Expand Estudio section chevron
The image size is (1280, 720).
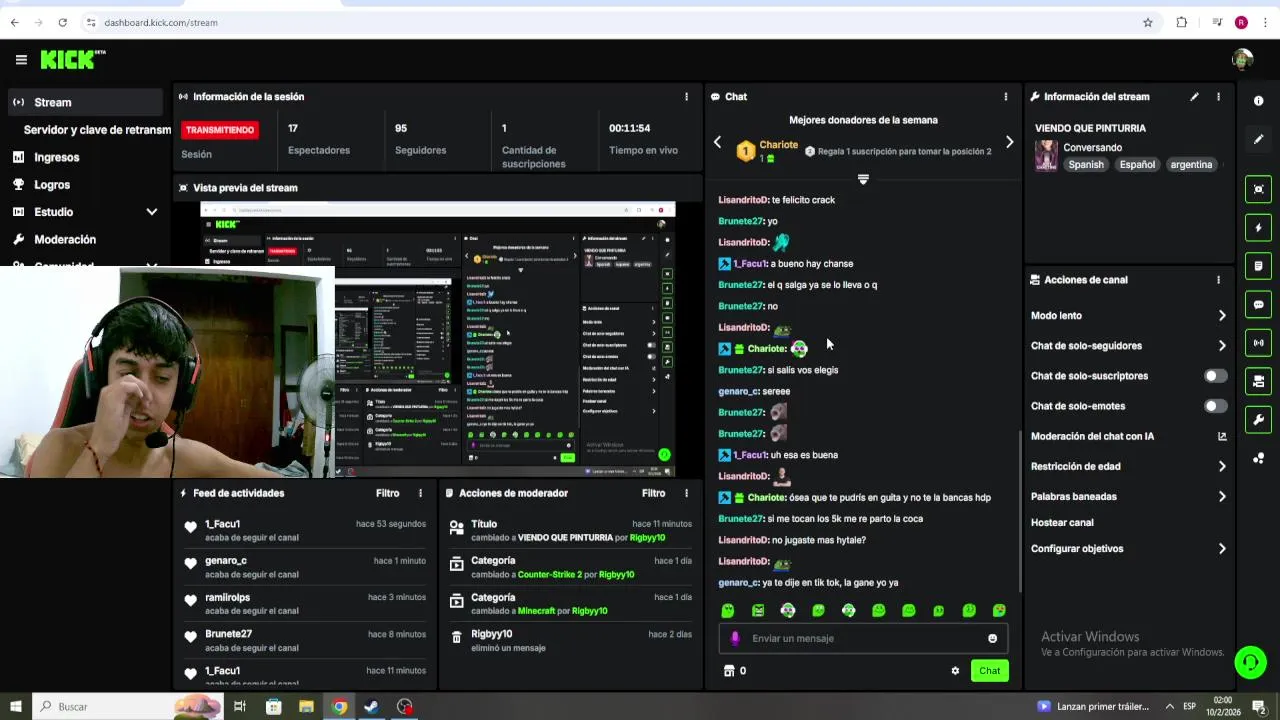click(x=152, y=212)
